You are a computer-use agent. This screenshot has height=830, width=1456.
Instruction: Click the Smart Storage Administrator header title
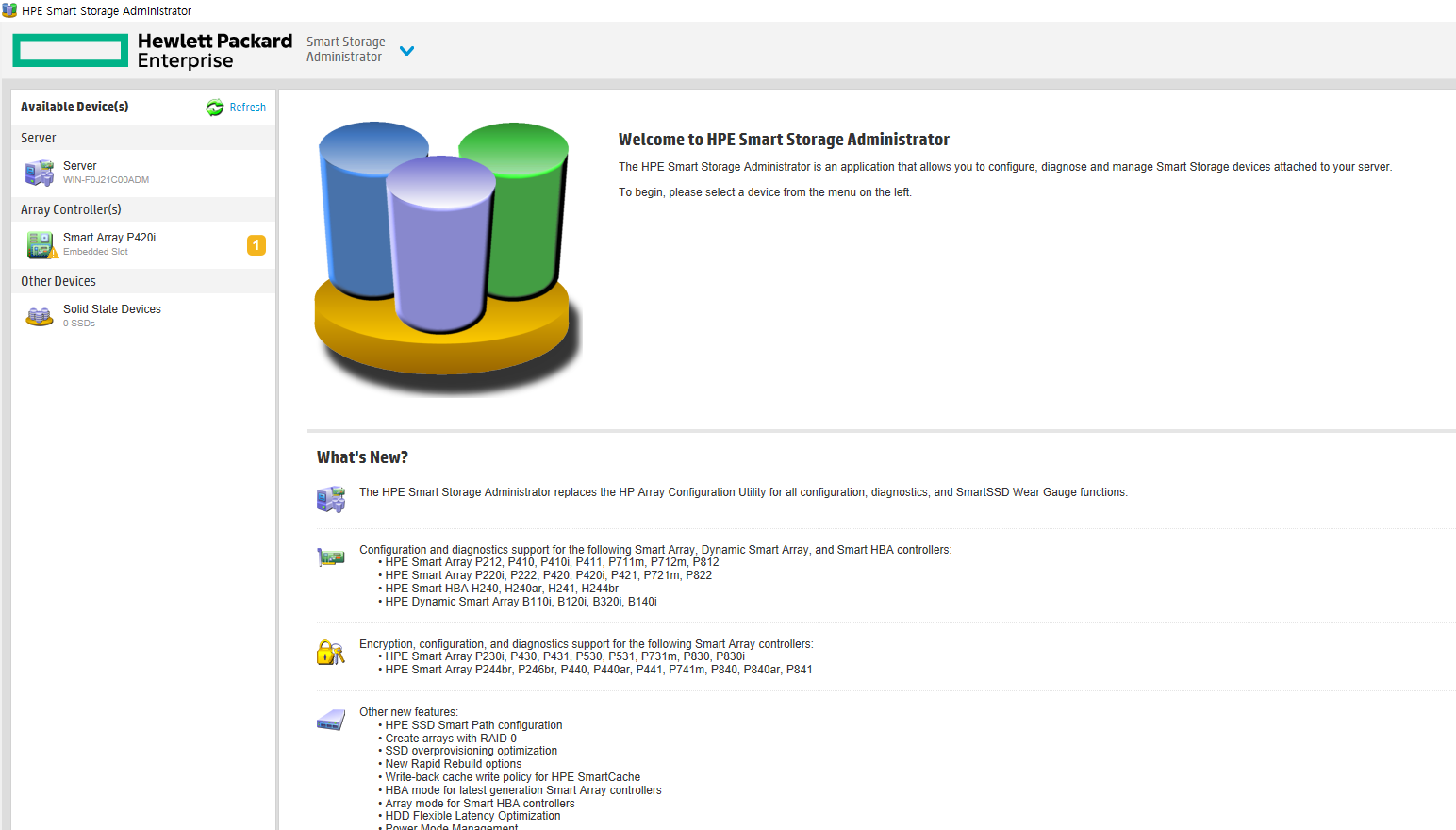pos(345,49)
